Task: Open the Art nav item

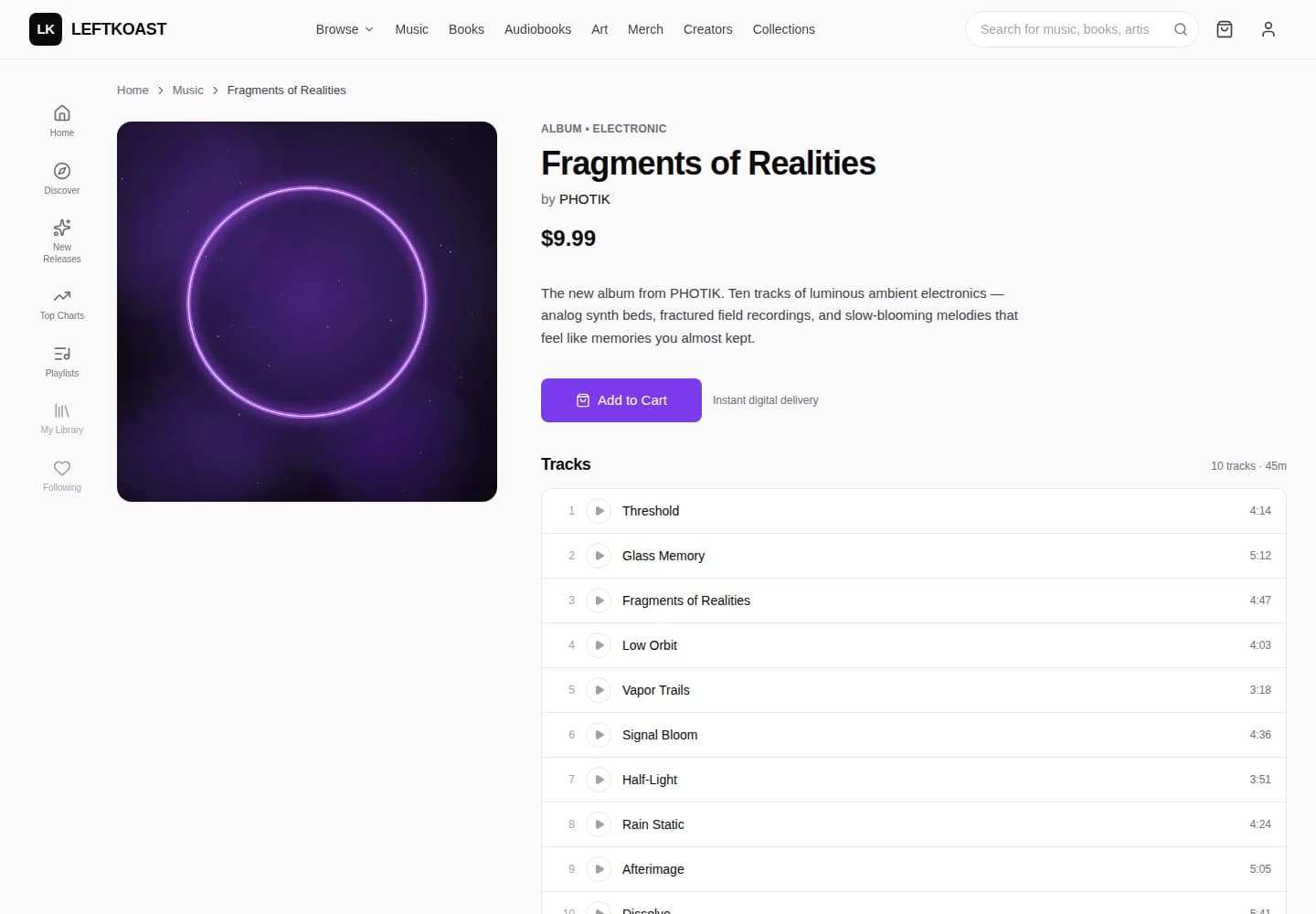Action: coord(600,29)
